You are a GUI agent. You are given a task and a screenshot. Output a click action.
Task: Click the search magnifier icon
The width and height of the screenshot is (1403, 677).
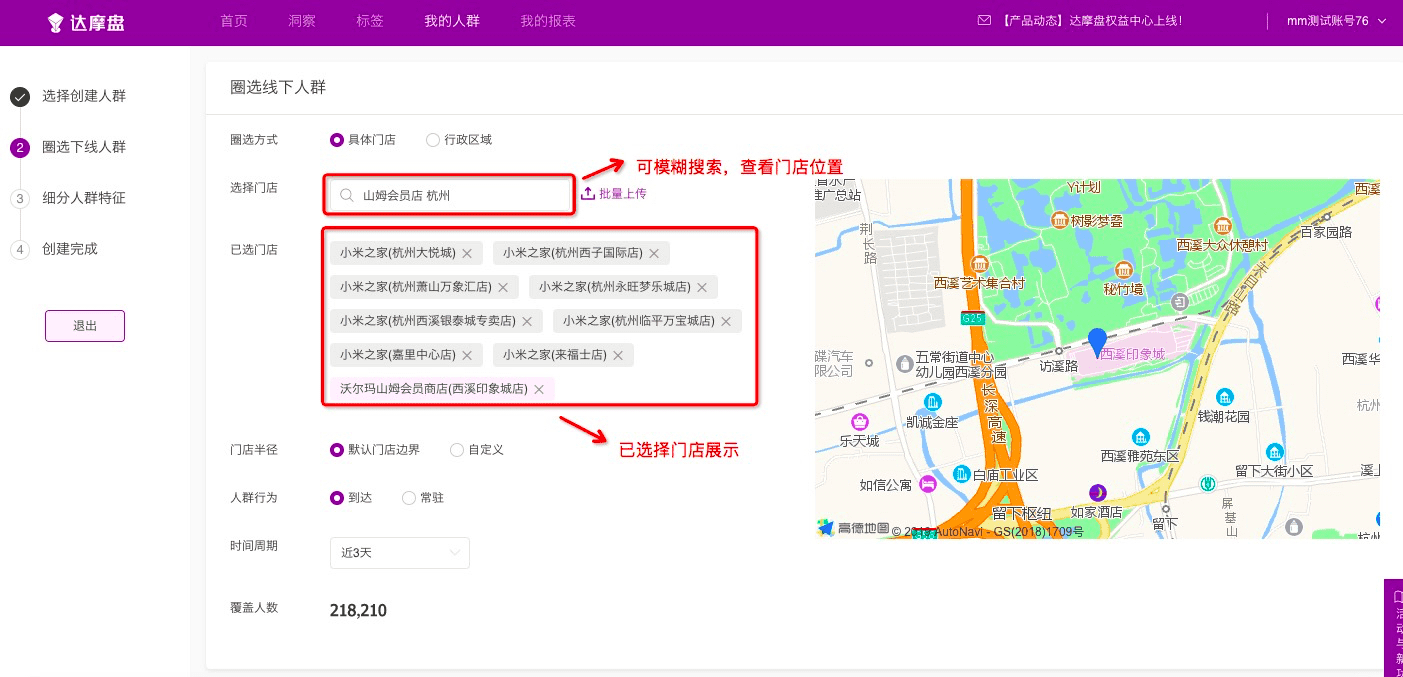tap(347, 195)
